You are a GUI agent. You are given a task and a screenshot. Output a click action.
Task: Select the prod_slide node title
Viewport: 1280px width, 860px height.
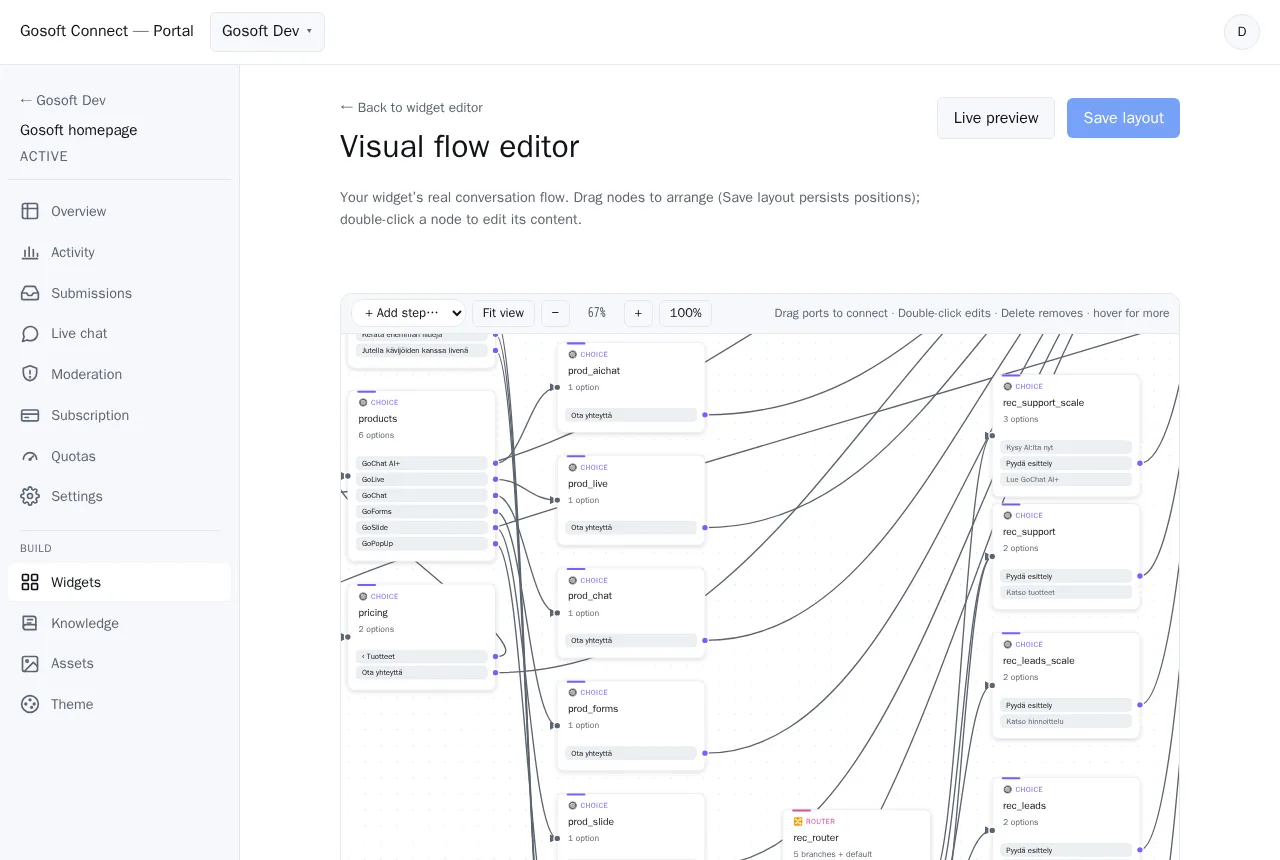pyautogui.click(x=591, y=822)
